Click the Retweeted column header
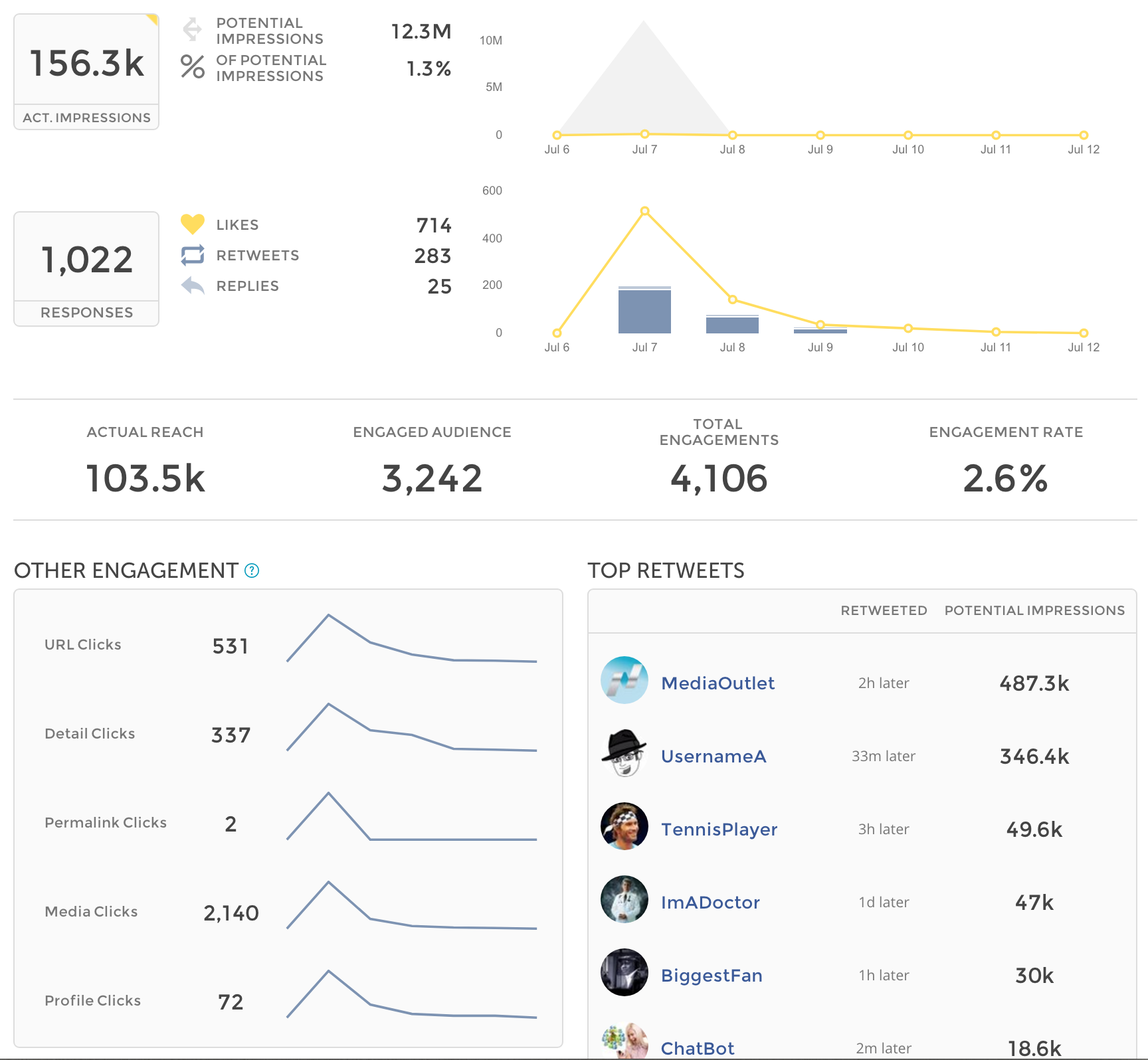This screenshot has width=1148, height=1060. (x=884, y=610)
